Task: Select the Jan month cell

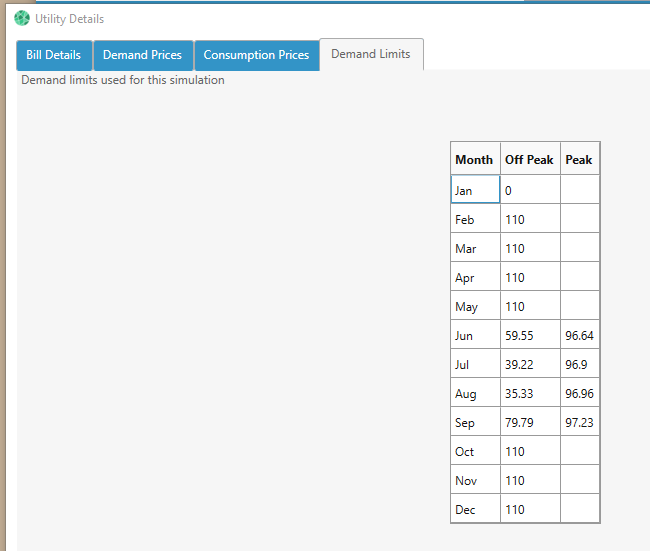Action: 475,190
